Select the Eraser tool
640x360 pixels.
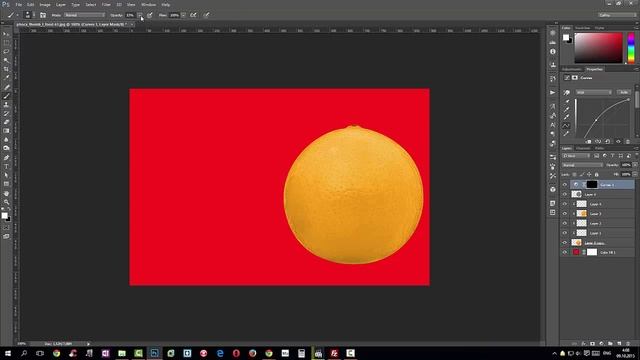(6, 122)
